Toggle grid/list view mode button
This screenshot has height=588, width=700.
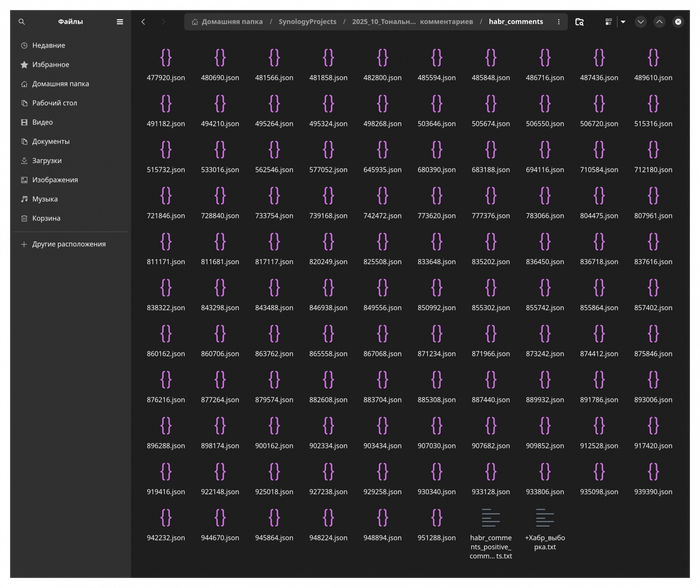[x=607, y=21]
